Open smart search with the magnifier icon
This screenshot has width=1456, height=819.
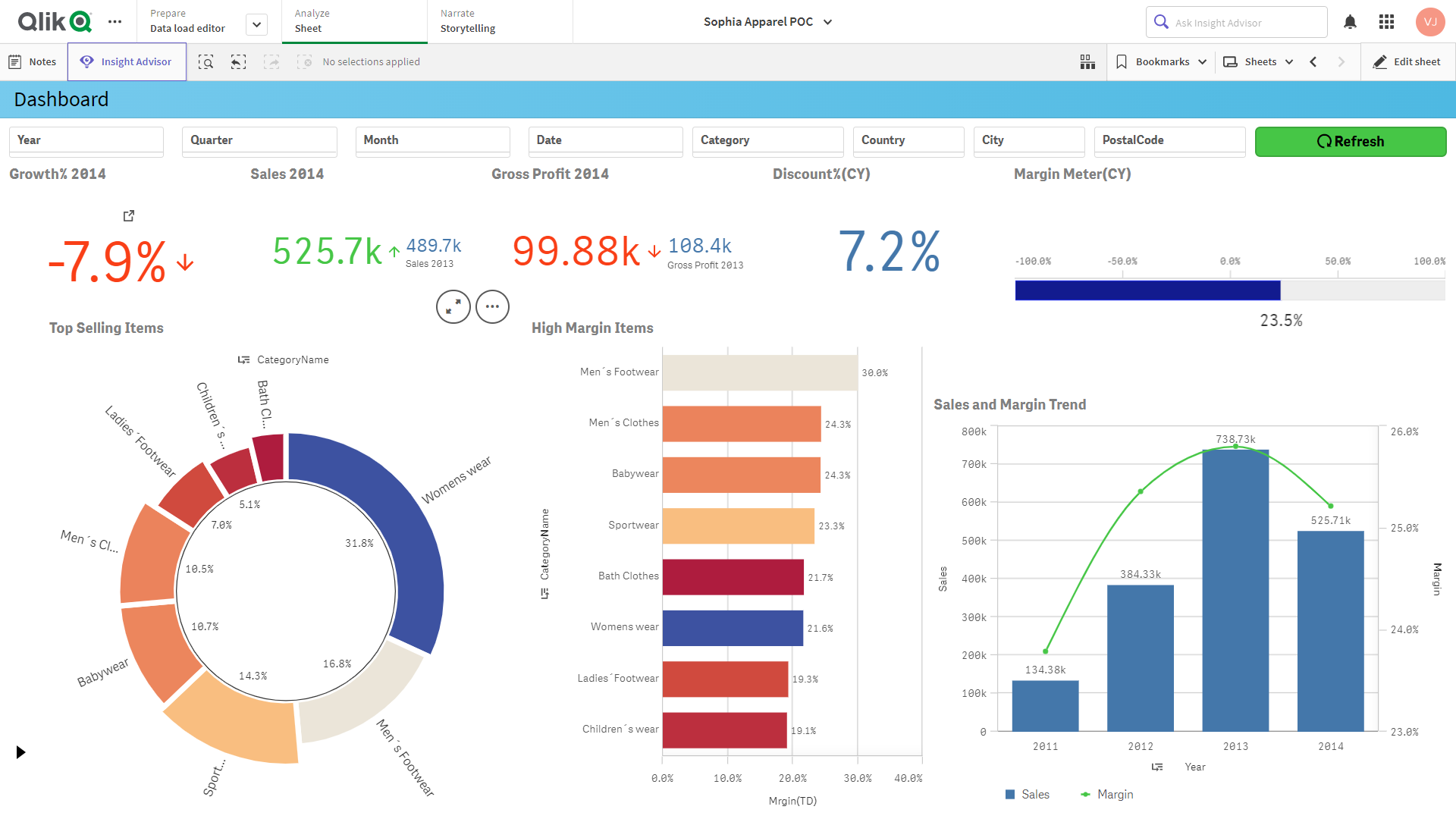point(206,61)
